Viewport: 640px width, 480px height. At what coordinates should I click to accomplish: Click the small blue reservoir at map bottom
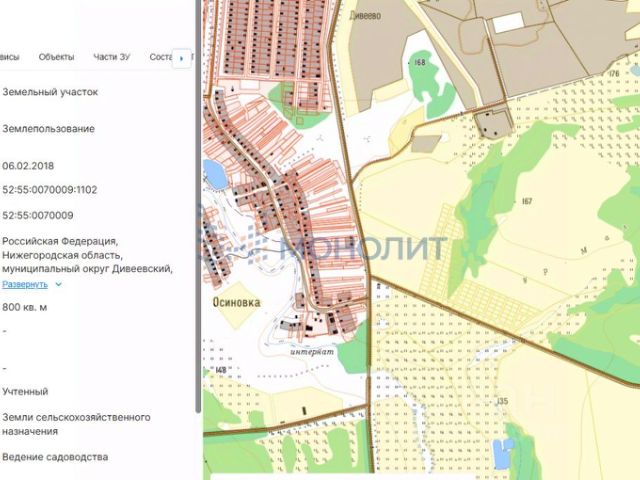click(503, 453)
